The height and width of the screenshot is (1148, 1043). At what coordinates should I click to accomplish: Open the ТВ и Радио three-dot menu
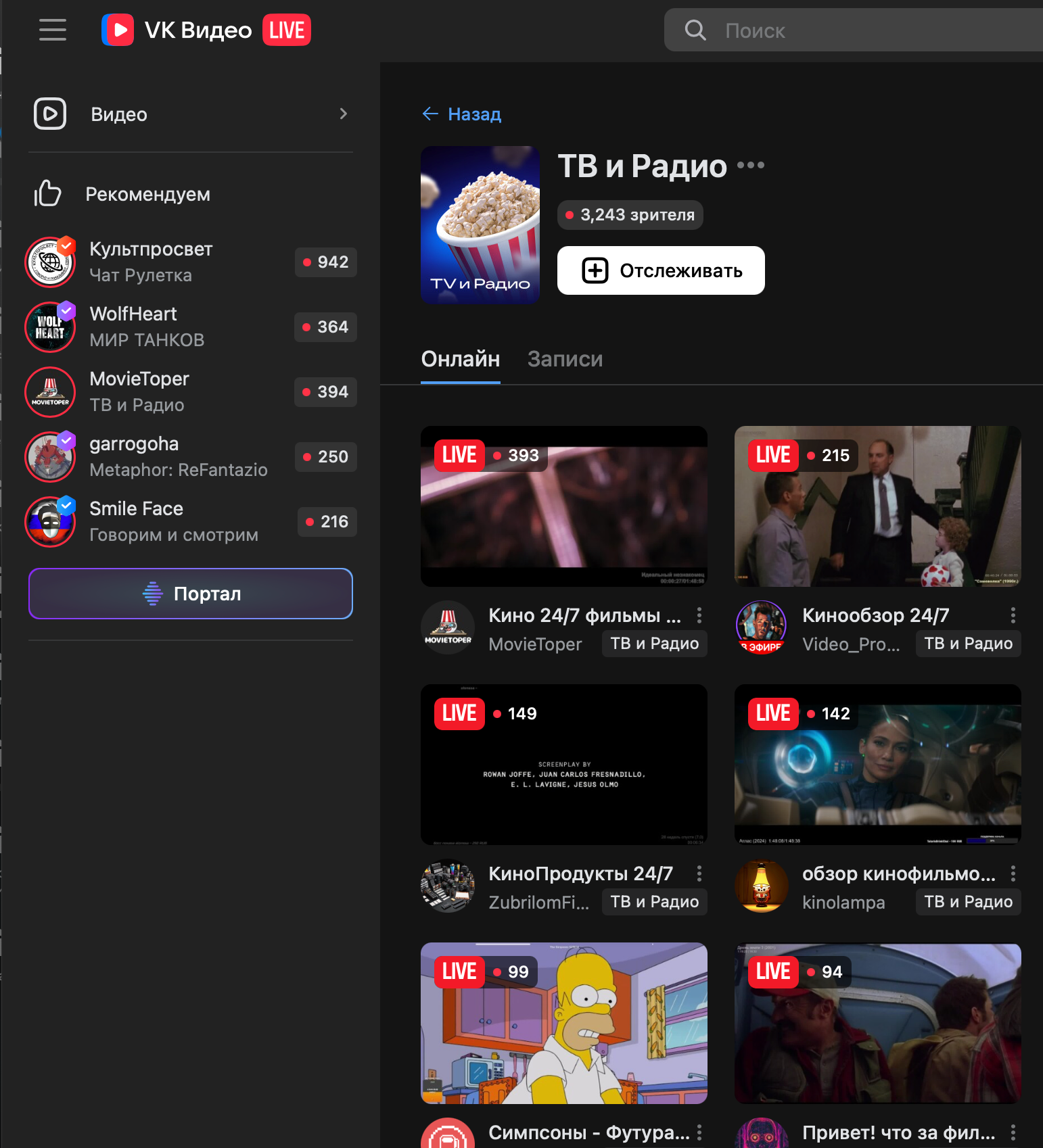(x=751, y=165)
